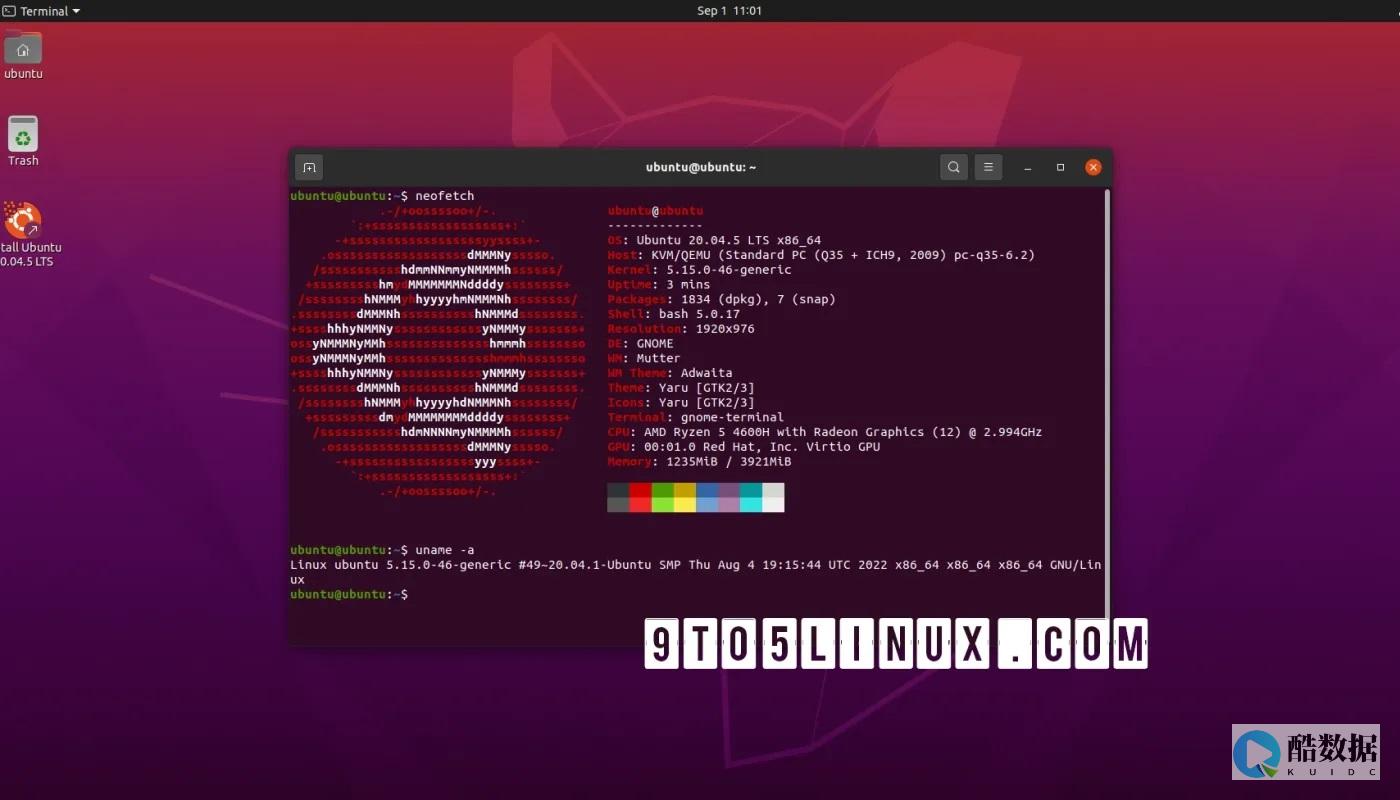Image resolution: width=1400 pixels, height=800 pixels.
Task: Click the 'Shell: bash 5.0.17' line
Action: click(673, 314)
